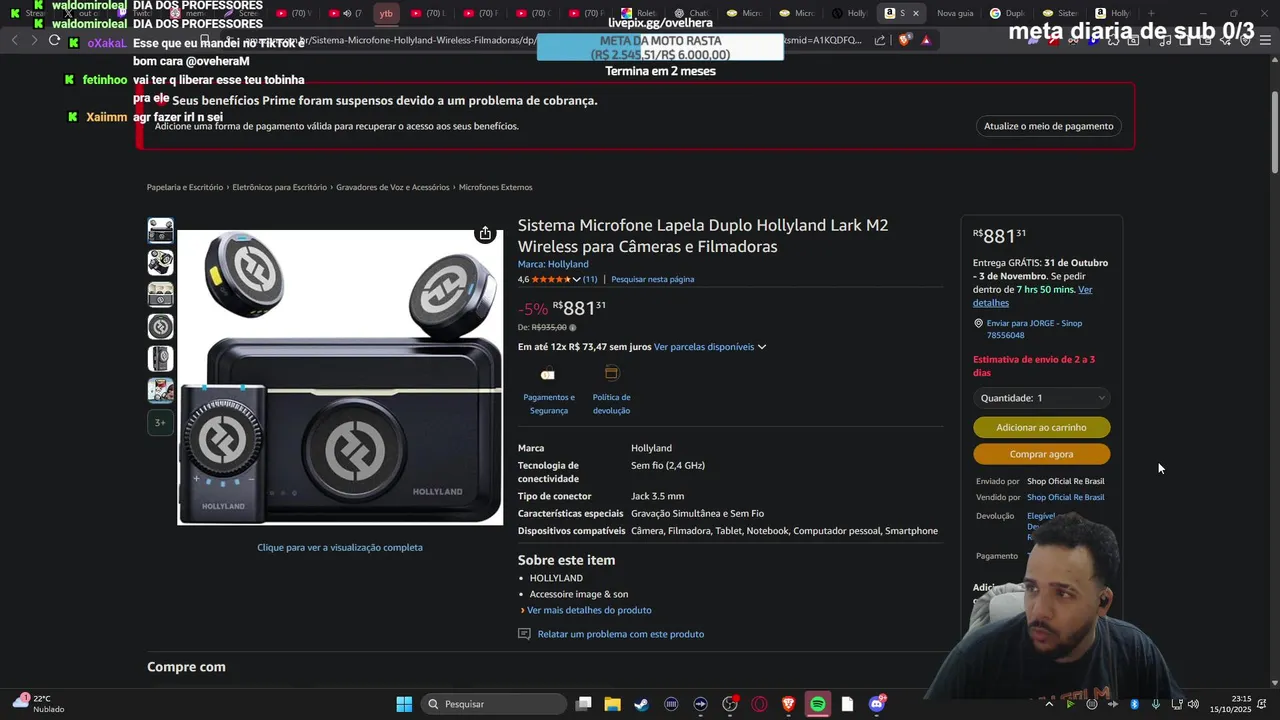Screen dimensions: 1280x720
Task: Expand 'Ver parcelas disponíveis' dropdown
Action: click(x=710, y=347)
